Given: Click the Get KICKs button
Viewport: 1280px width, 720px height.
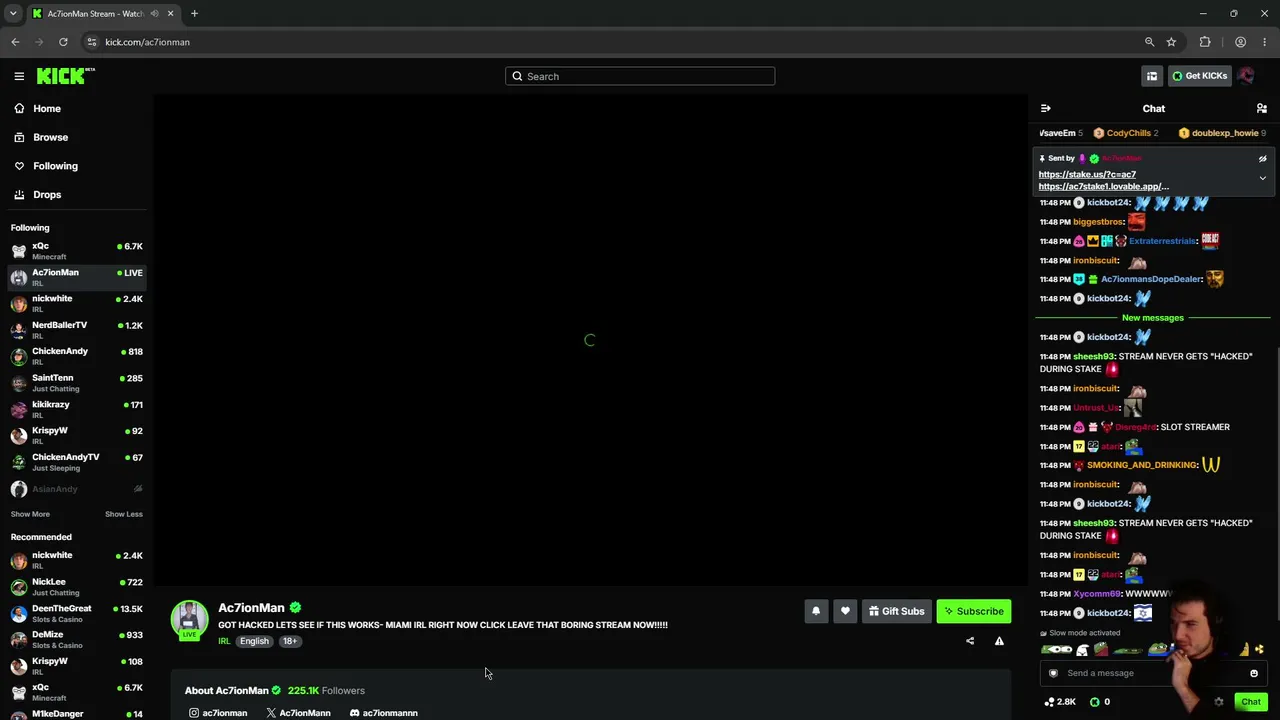Looking at the screenshot, I should click(x=1200, y=76).
